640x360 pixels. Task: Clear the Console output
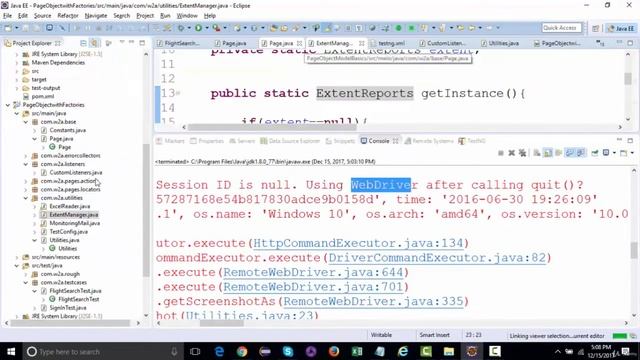point(537,153)
